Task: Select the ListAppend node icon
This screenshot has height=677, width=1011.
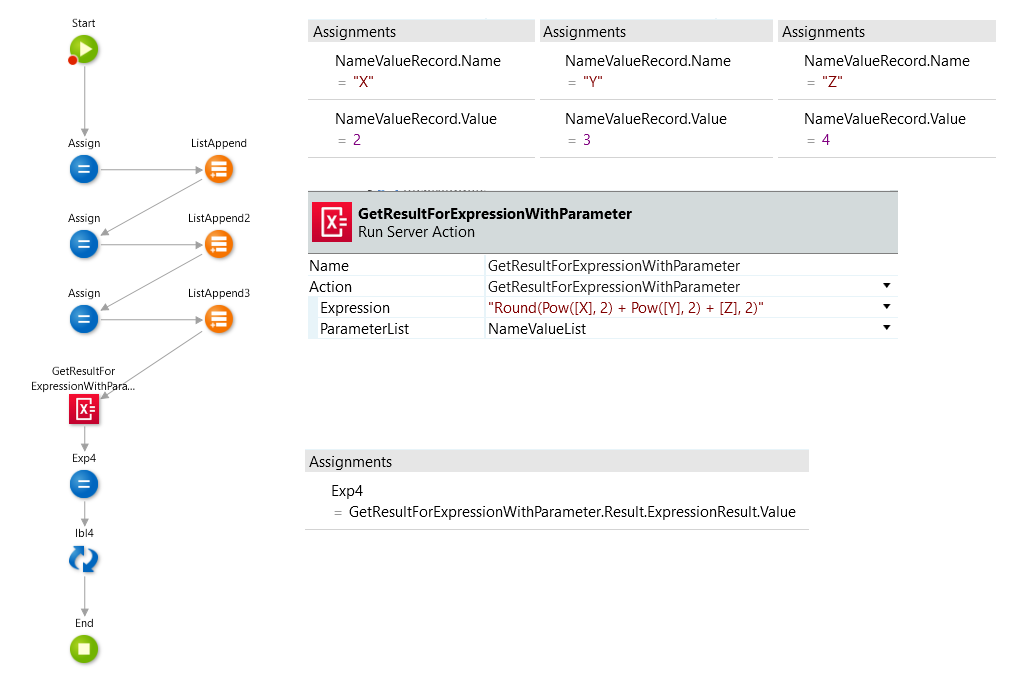Action: pos(219,170)
